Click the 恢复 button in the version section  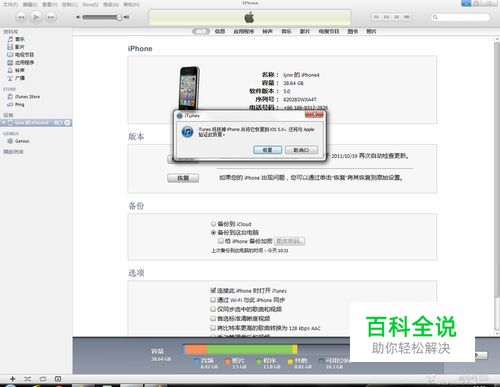click(x=183, y=178)
